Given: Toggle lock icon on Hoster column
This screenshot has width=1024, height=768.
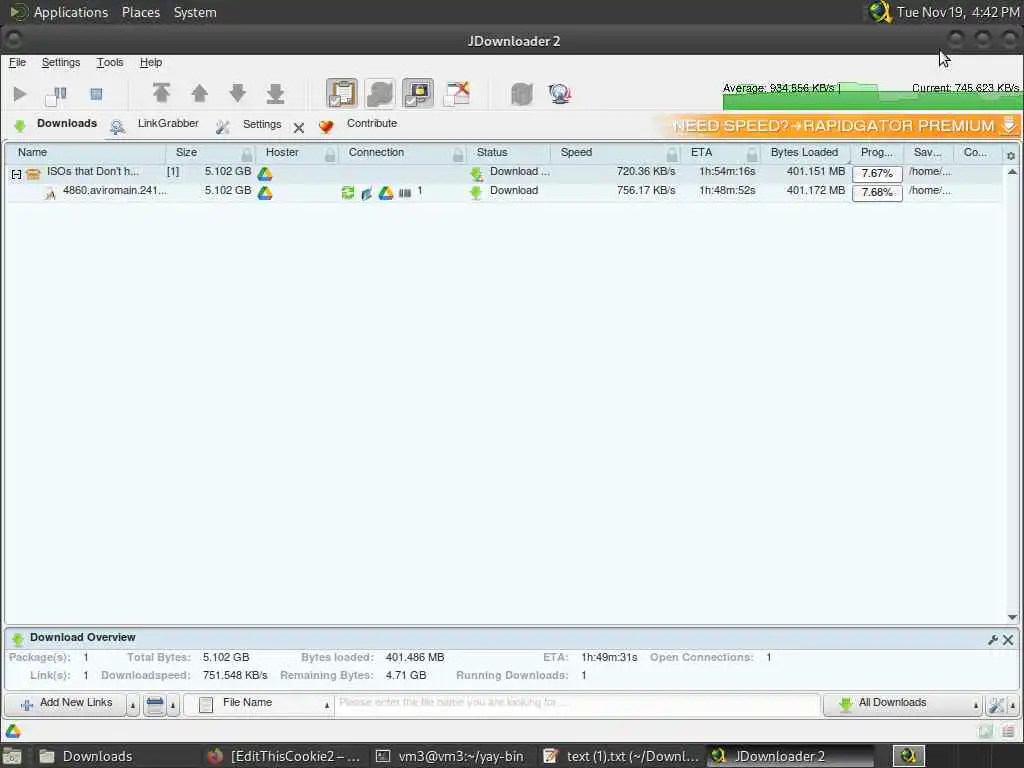Looking at the screenshot, I should click(330, 155).
